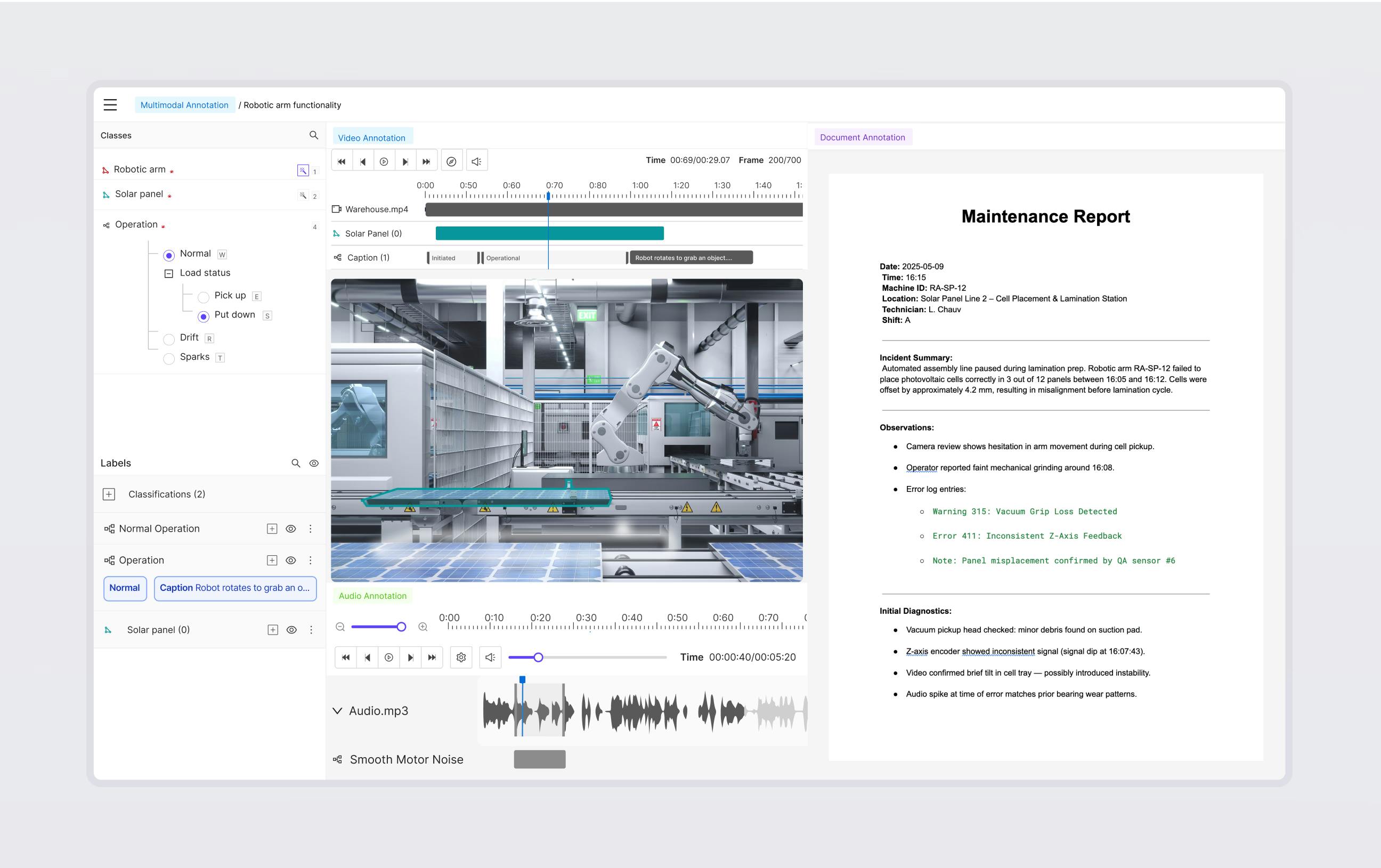Hide the Normal Operation label
The height and width of the screenshot is (868, 1381).
pyautogui.click(x=291, y=529)
